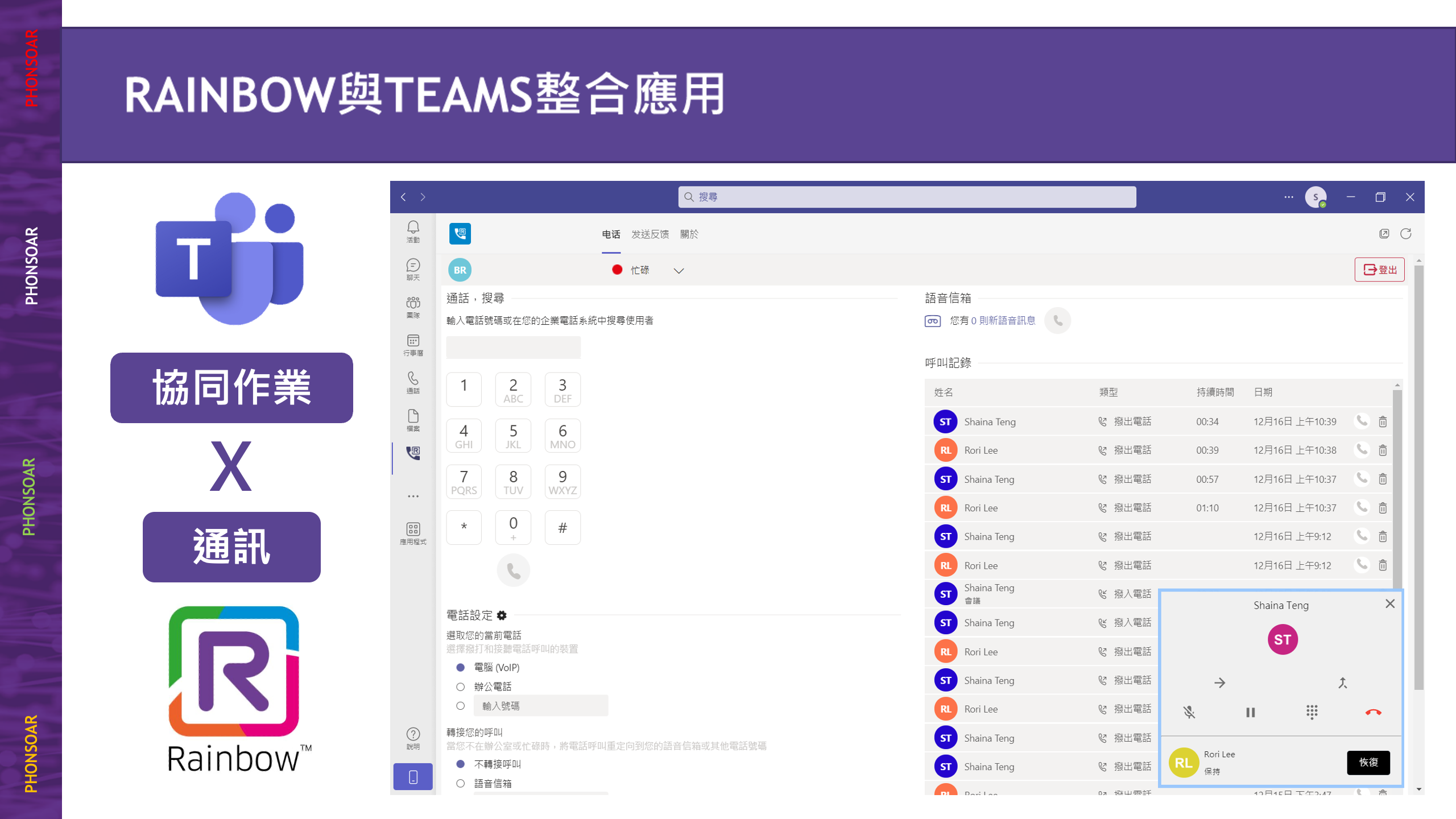Open the Files icon in sidebar

(x=413, y=420)
